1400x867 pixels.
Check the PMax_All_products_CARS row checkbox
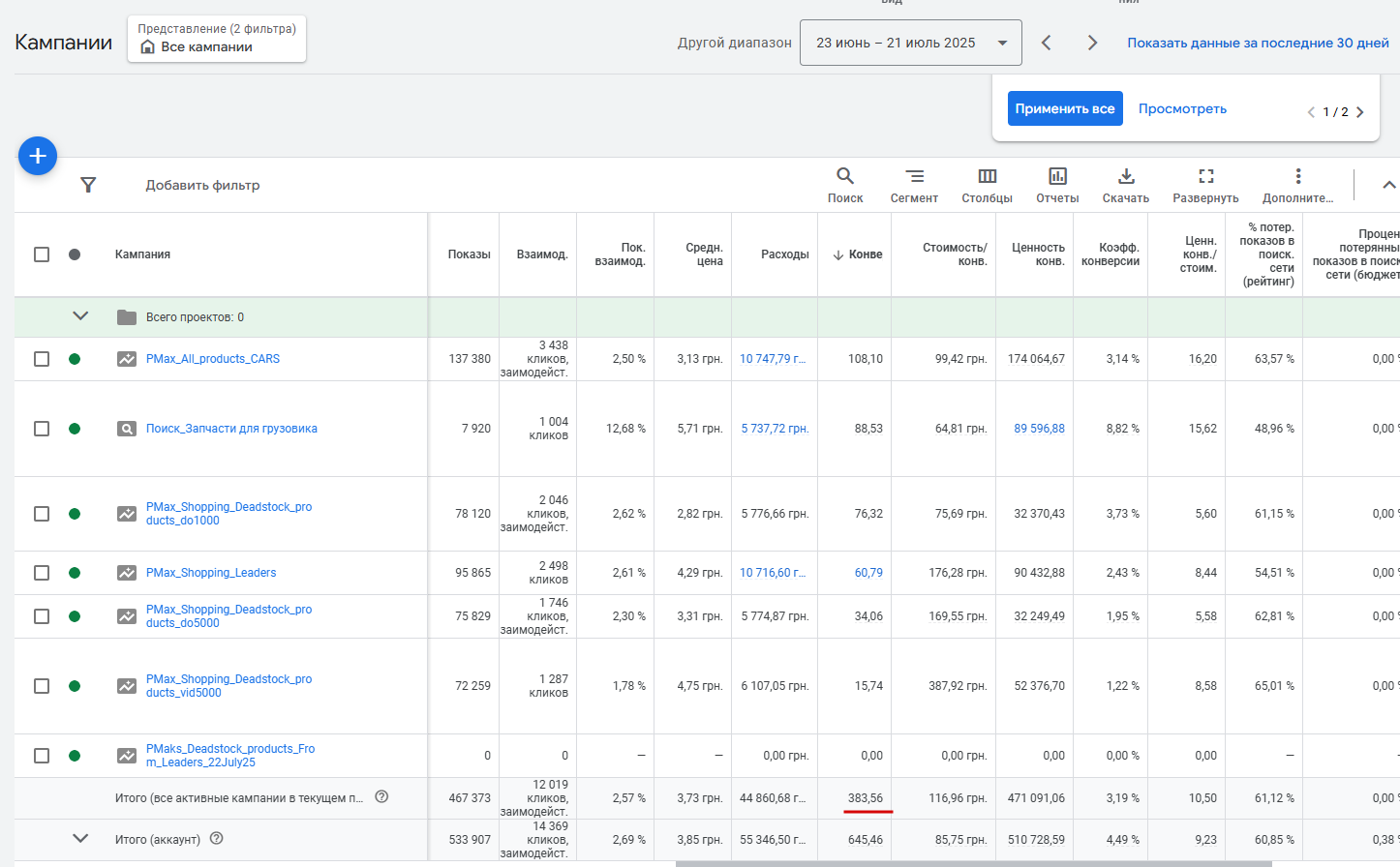[42, 359]
